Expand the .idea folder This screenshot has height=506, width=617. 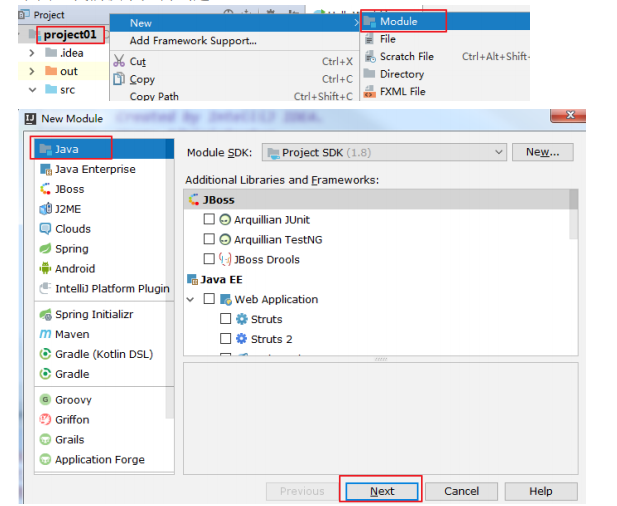tap(32, 53)
